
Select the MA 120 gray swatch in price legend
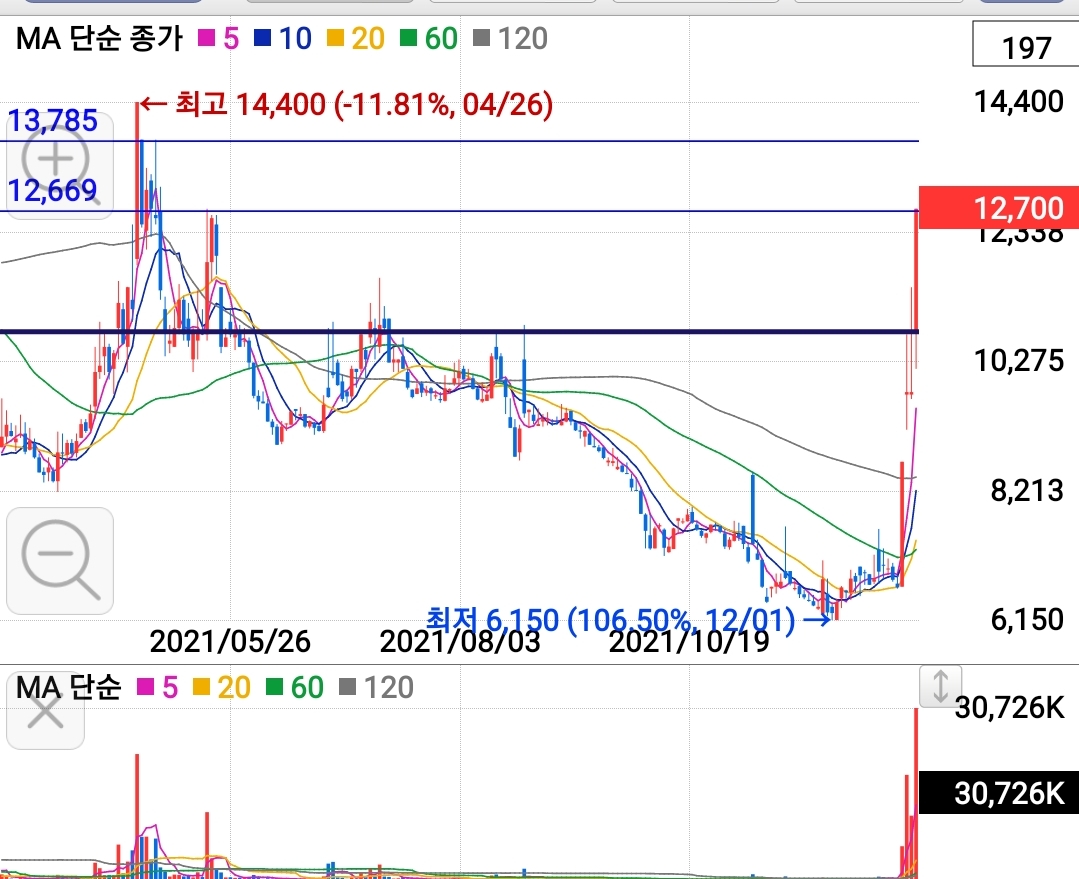point(482,38)
